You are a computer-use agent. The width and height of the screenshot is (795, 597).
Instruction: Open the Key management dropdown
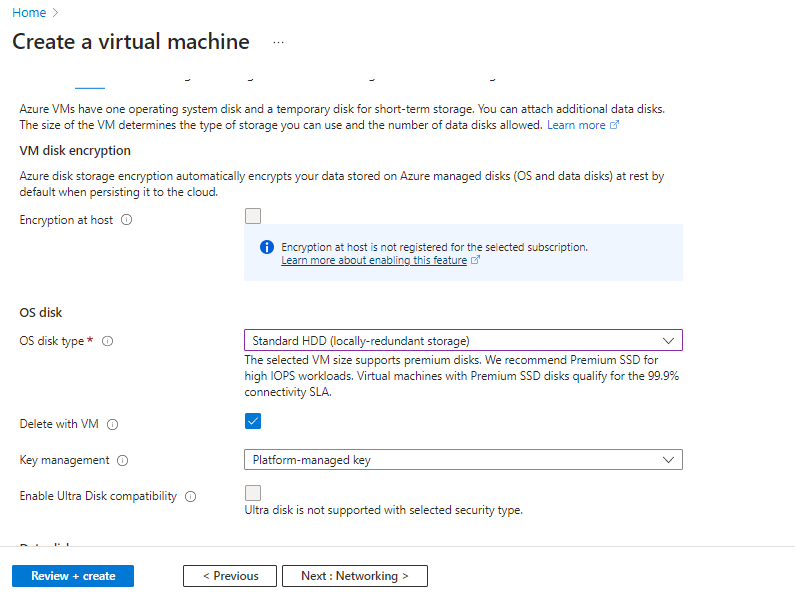click(463, 460)
